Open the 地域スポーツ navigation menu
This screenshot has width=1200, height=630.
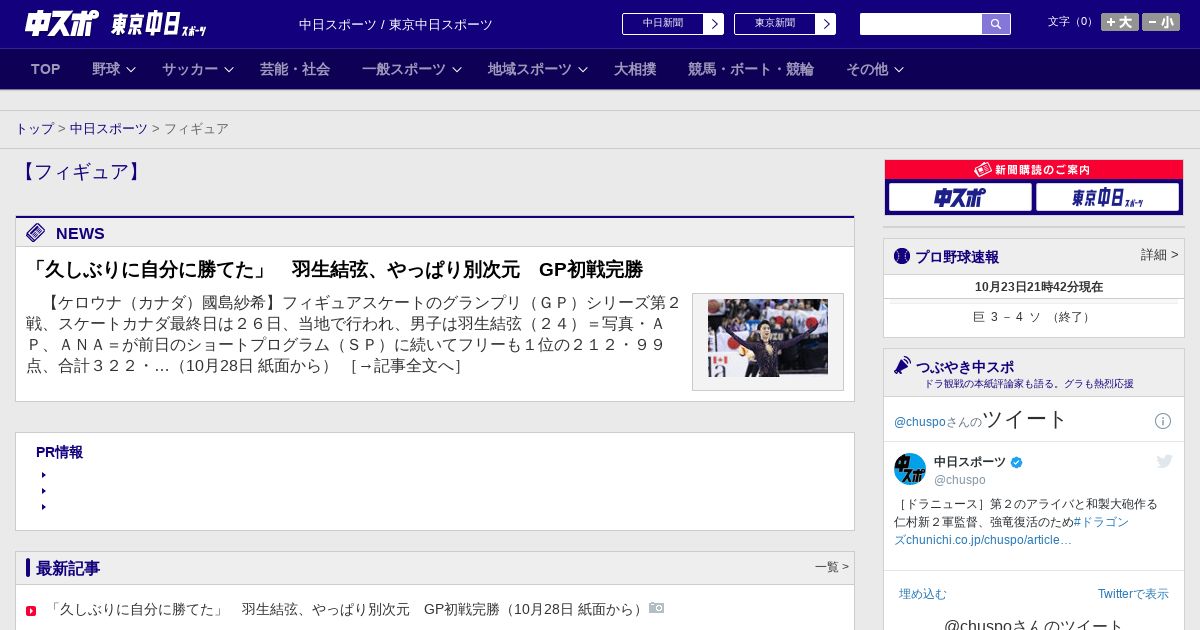click(x=530, y=69)
